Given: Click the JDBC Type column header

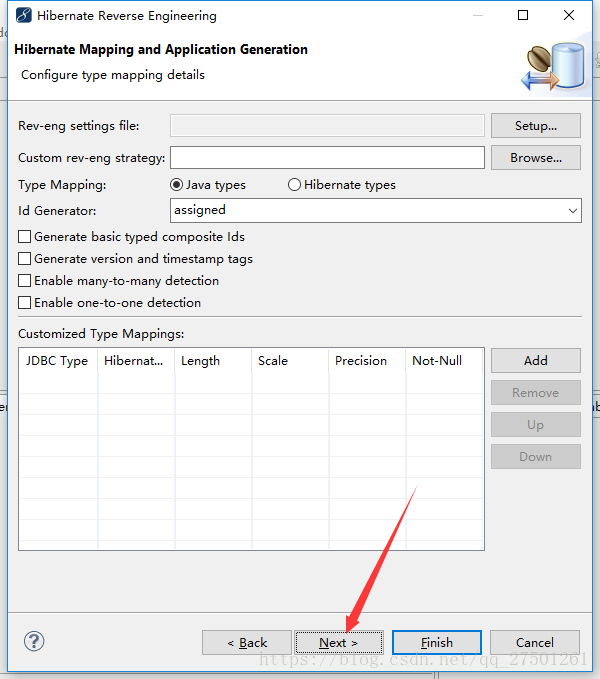Looking at the screenshot, I should tap(58, 361).
